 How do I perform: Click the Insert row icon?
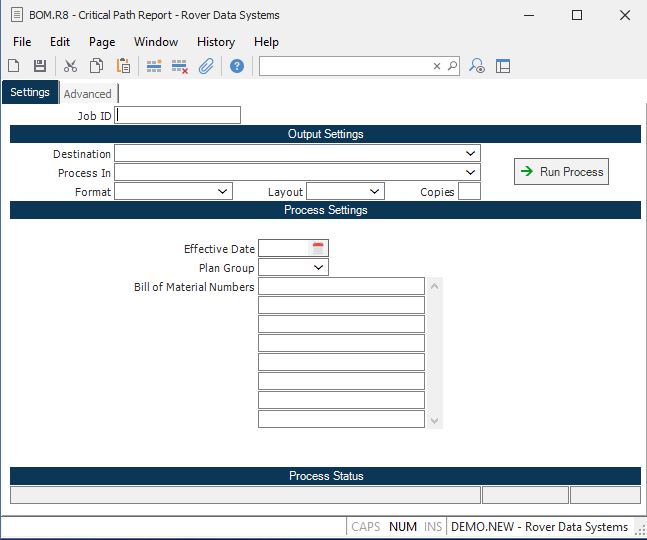click(x=154, y=66)
